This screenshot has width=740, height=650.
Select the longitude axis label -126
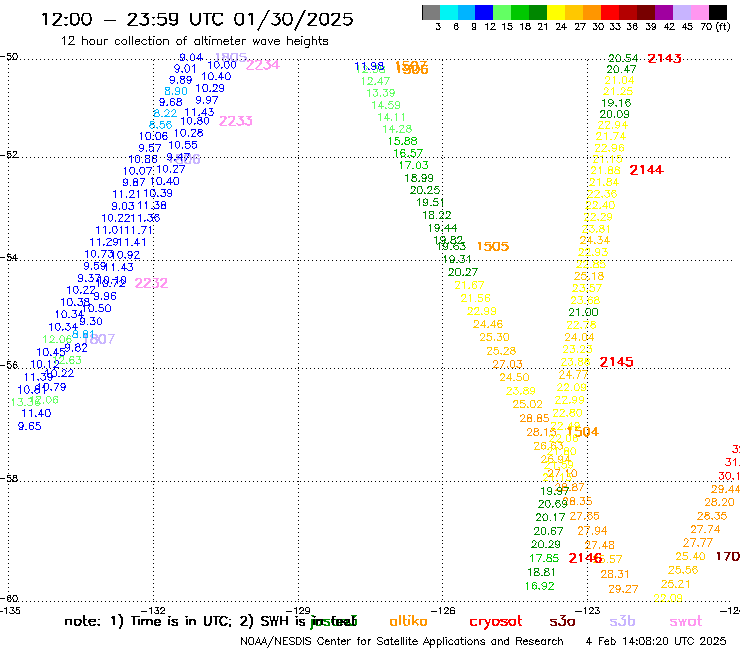pos(444,611)
